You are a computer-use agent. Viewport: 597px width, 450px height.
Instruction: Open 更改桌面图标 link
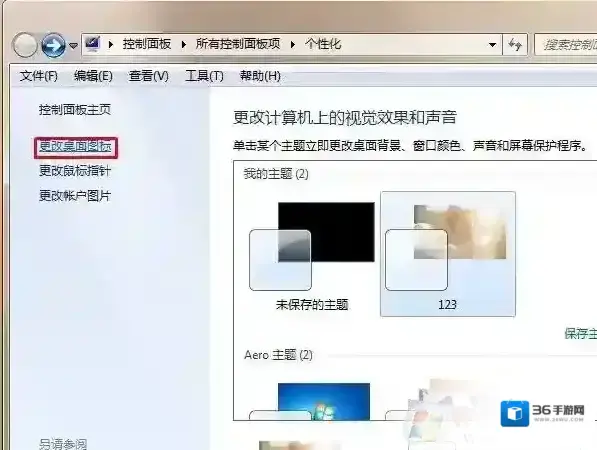75,147
